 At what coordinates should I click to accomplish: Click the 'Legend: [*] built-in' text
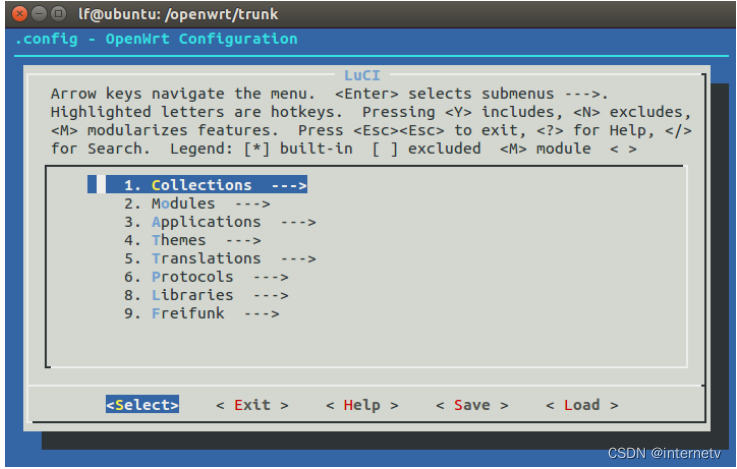(x=261, y=149)
